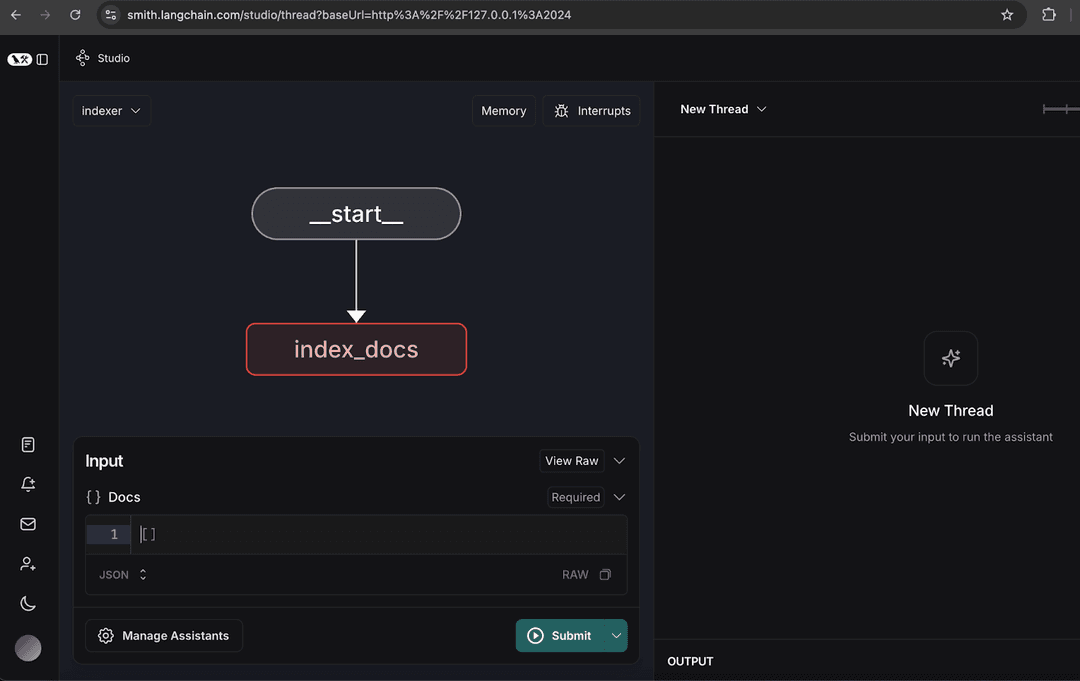This screenshot has width=1080, height=681.
Task: Expand the Docs field options chevron
Action: pyautogui.click(x=619, y=496)
